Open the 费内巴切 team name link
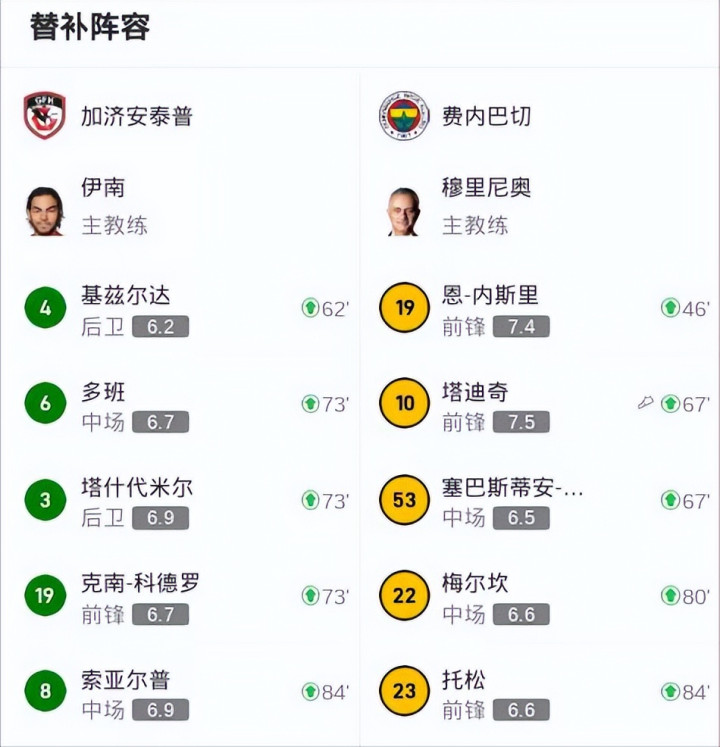The image size is (720, 747). 487,116
